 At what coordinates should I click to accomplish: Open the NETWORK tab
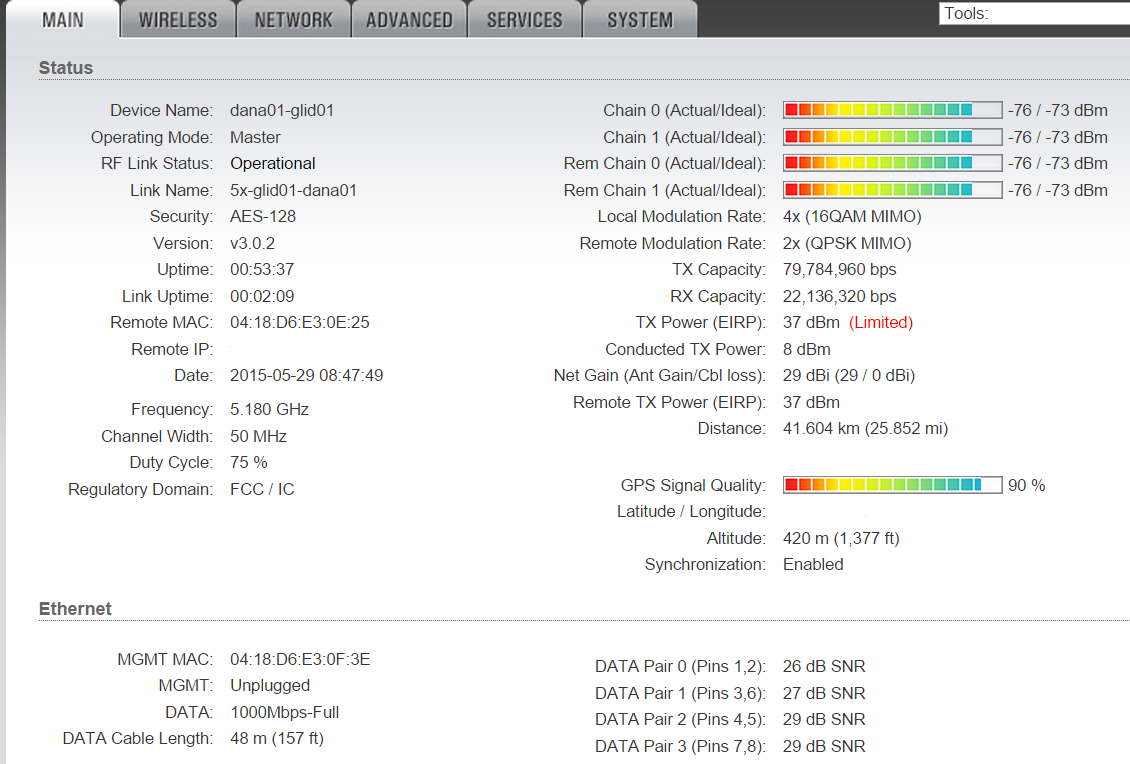click(293, 20)
